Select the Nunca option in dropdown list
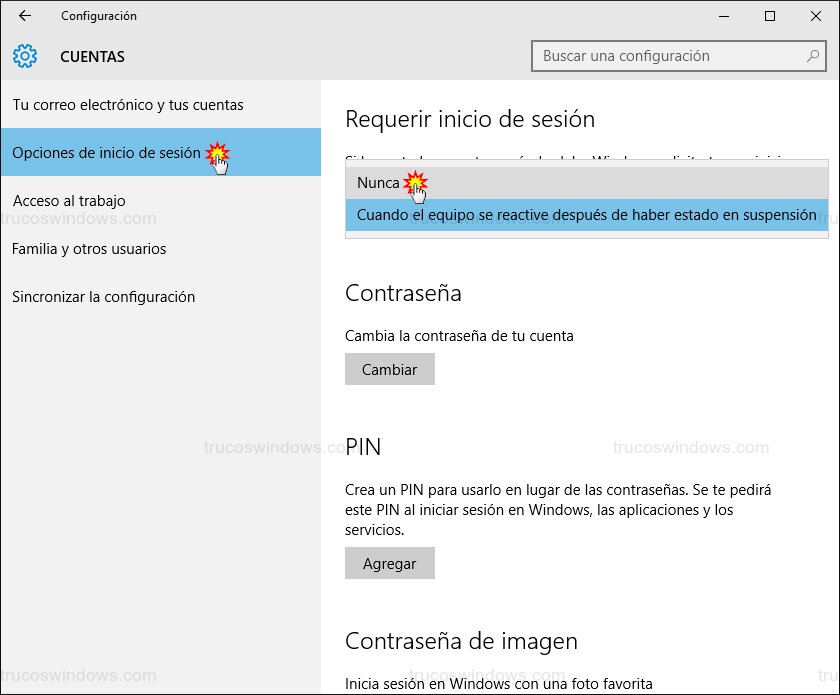The height and width of the screenshot is (695, 840). pos(378,183)
